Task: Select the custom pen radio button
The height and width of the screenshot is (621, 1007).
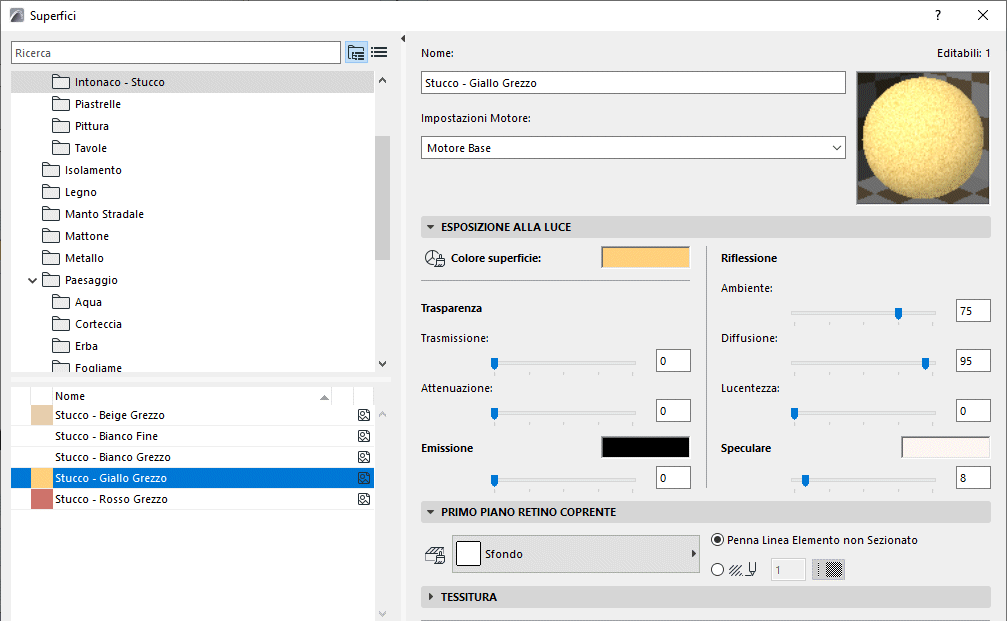Action: tap(717, 570)
